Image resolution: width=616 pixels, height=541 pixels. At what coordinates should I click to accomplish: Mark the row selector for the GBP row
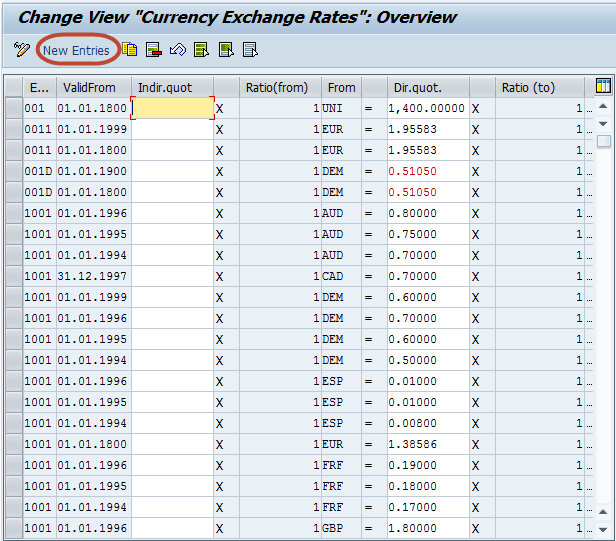click(x=13, y=528)
